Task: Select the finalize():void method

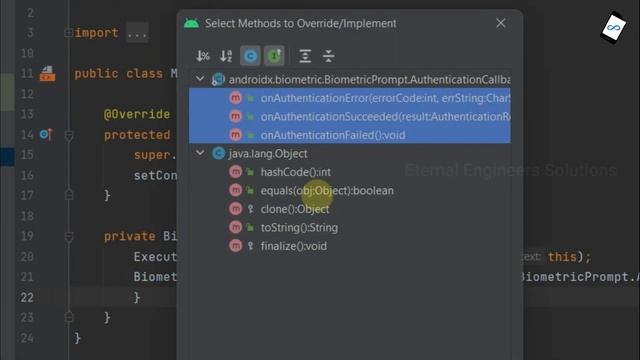Action: pos(350,246)
